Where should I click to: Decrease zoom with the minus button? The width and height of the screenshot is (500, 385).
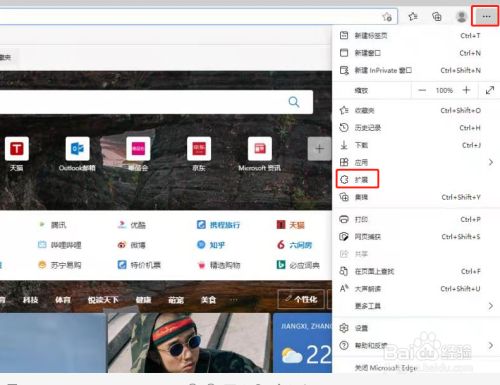(x=422, y=90)
